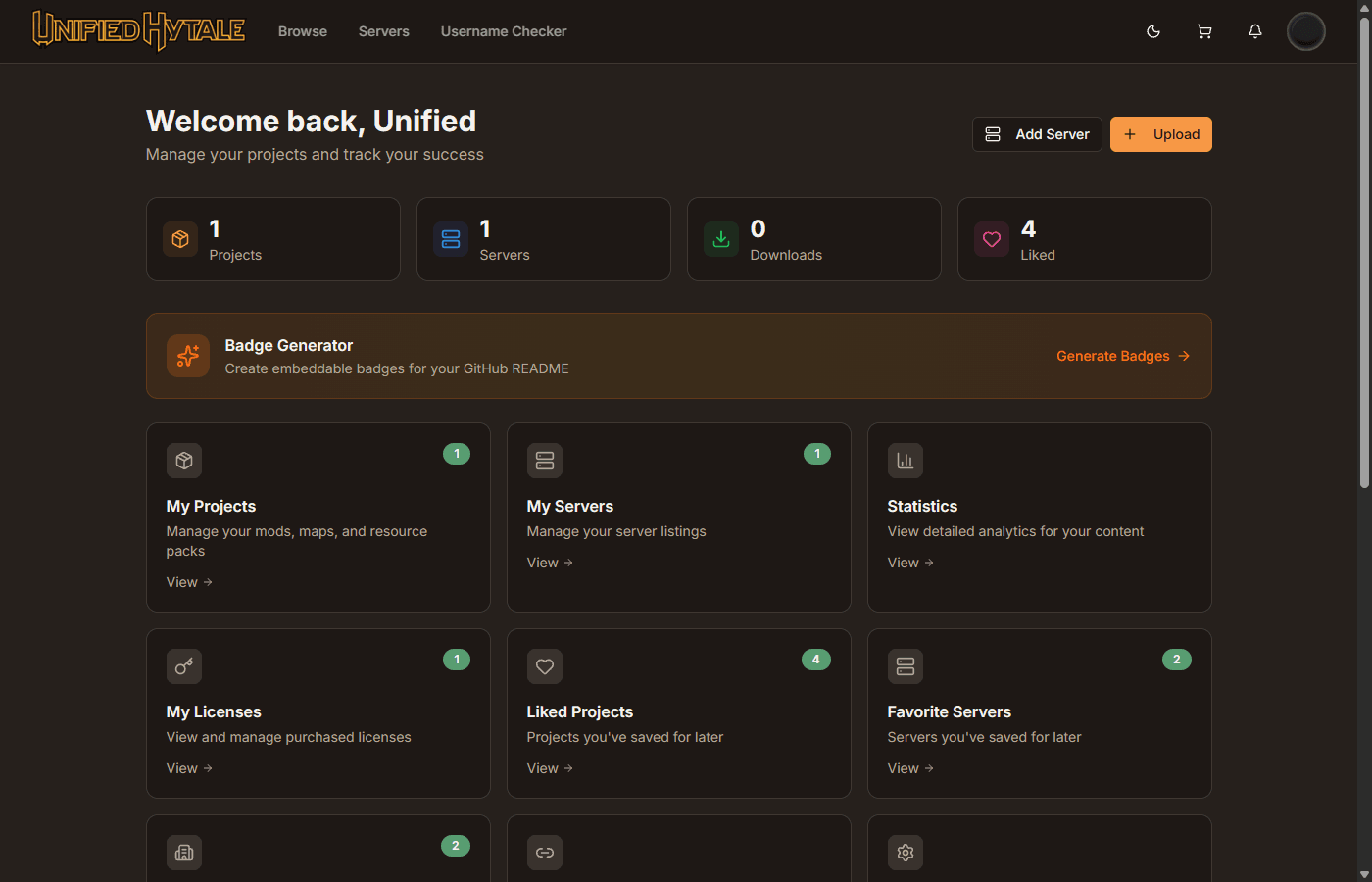Follow the Generate Badges link

point(1122,356)
